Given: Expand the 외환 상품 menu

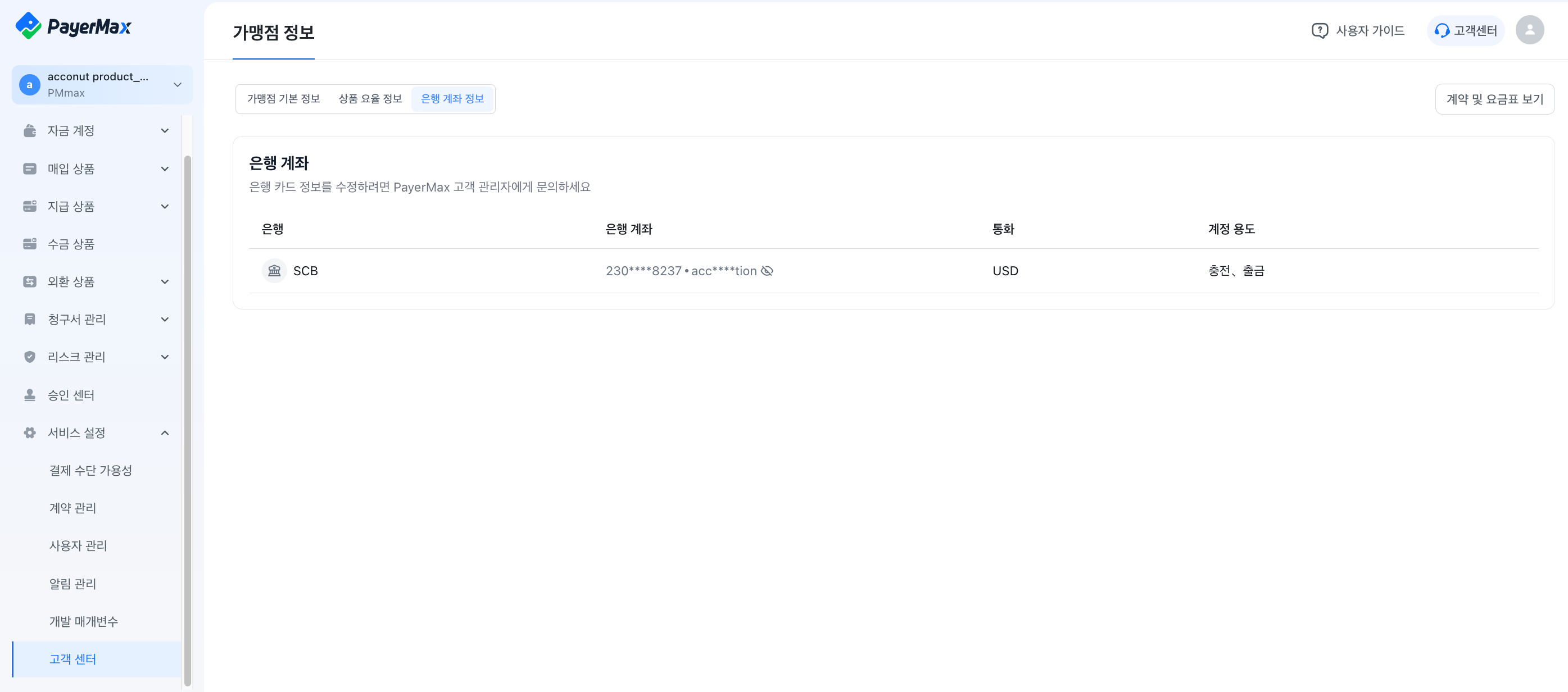Looking at the screenshot, I should 164,281.
